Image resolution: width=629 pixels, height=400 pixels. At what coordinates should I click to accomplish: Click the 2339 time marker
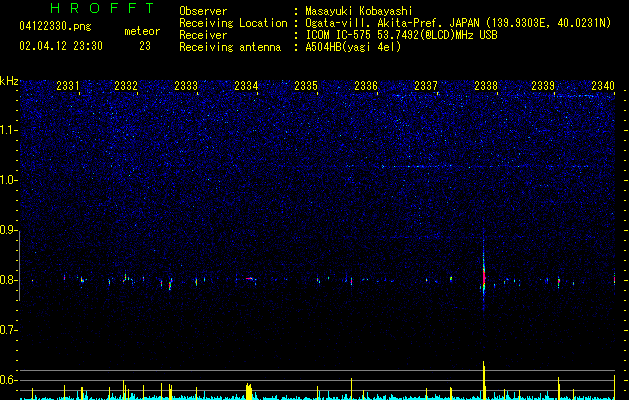point(543,86)
